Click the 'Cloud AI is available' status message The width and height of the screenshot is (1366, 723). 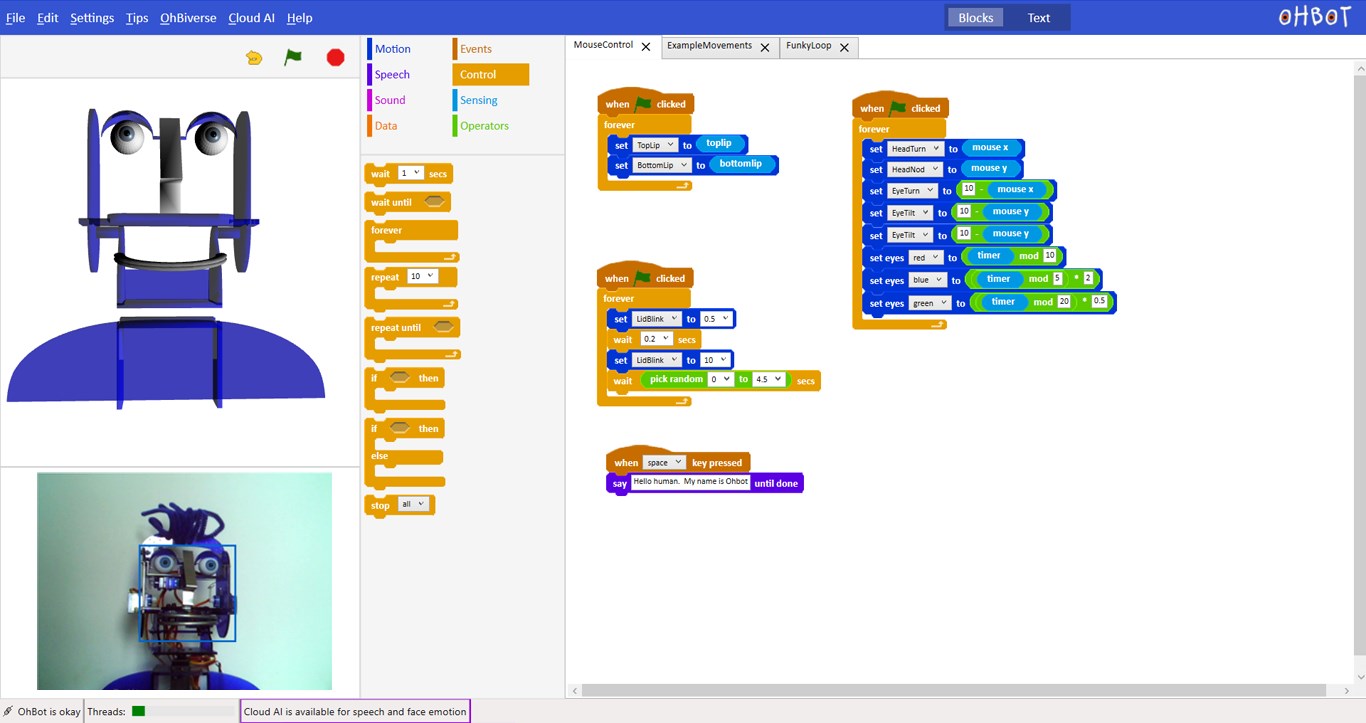coord(355,710)
